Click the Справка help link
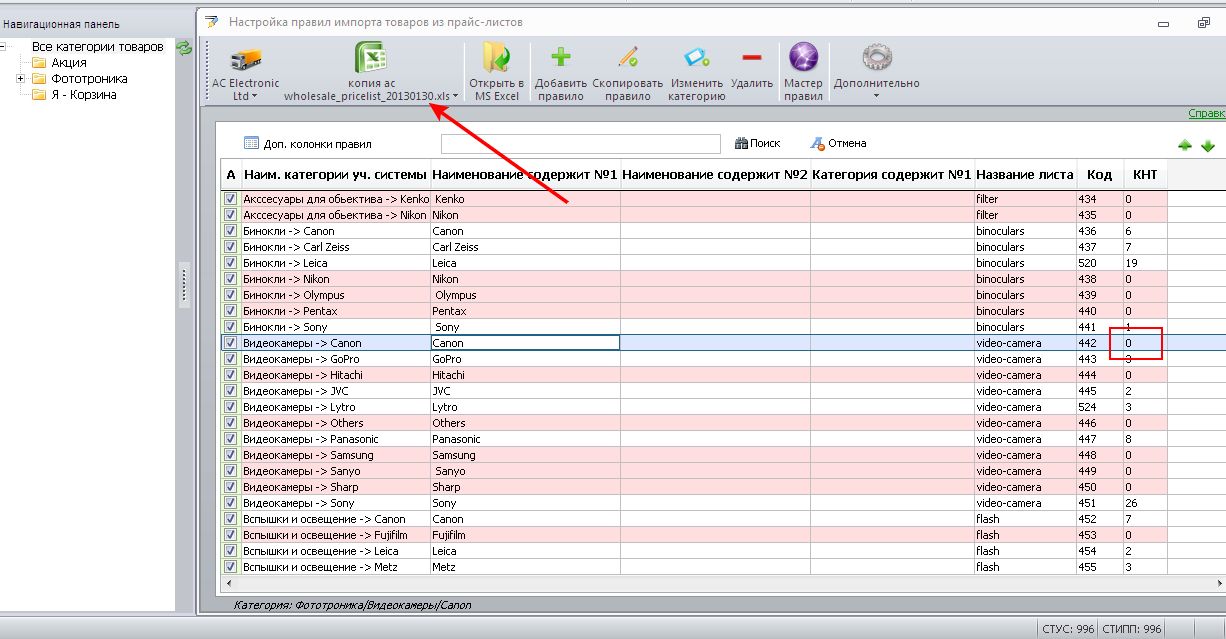The image size is (1226, 639). 1206,114
